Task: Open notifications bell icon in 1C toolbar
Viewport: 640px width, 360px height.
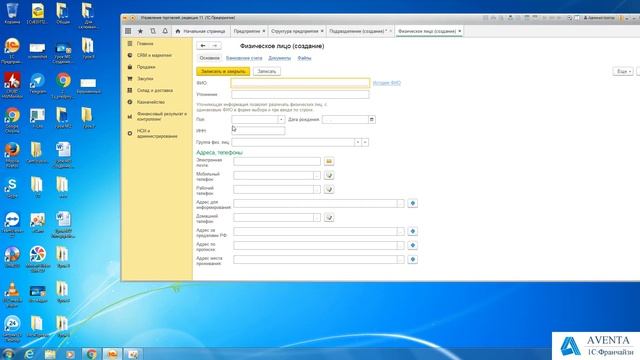Action: [x=165, y=31]
